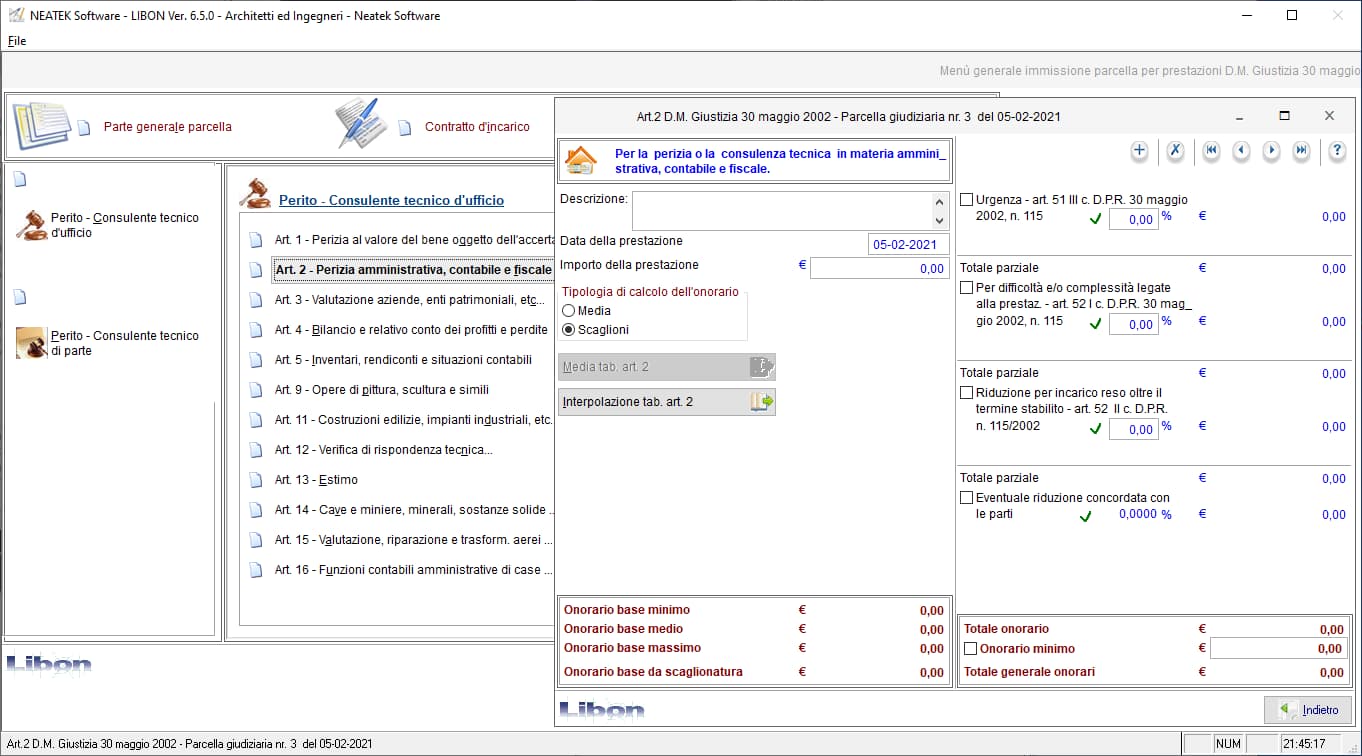
Task: Go to the next record arrow icon
Action: click(1271, 151)
